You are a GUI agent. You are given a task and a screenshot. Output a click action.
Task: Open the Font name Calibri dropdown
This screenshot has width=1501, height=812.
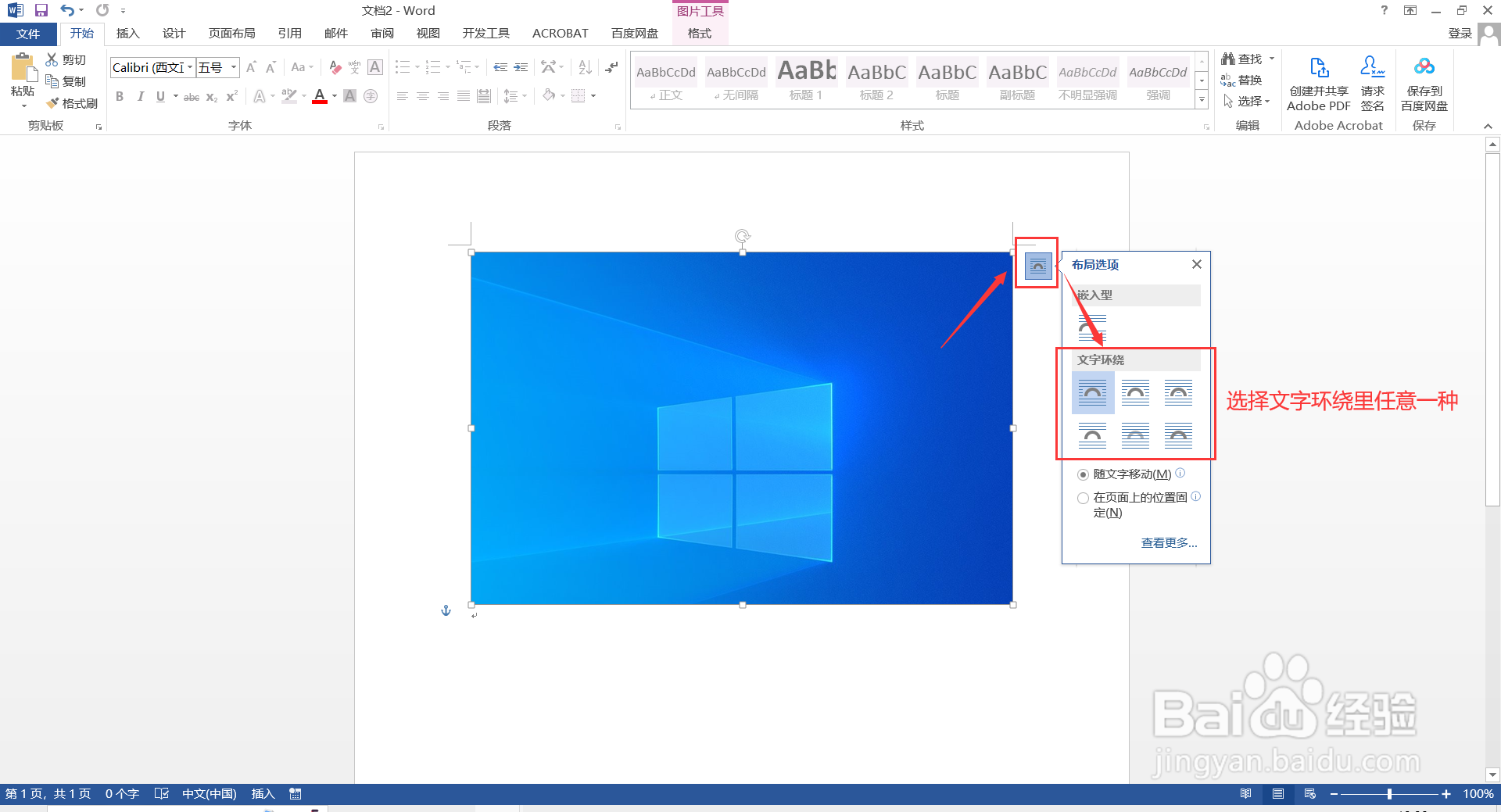click(x=189, y=67)
